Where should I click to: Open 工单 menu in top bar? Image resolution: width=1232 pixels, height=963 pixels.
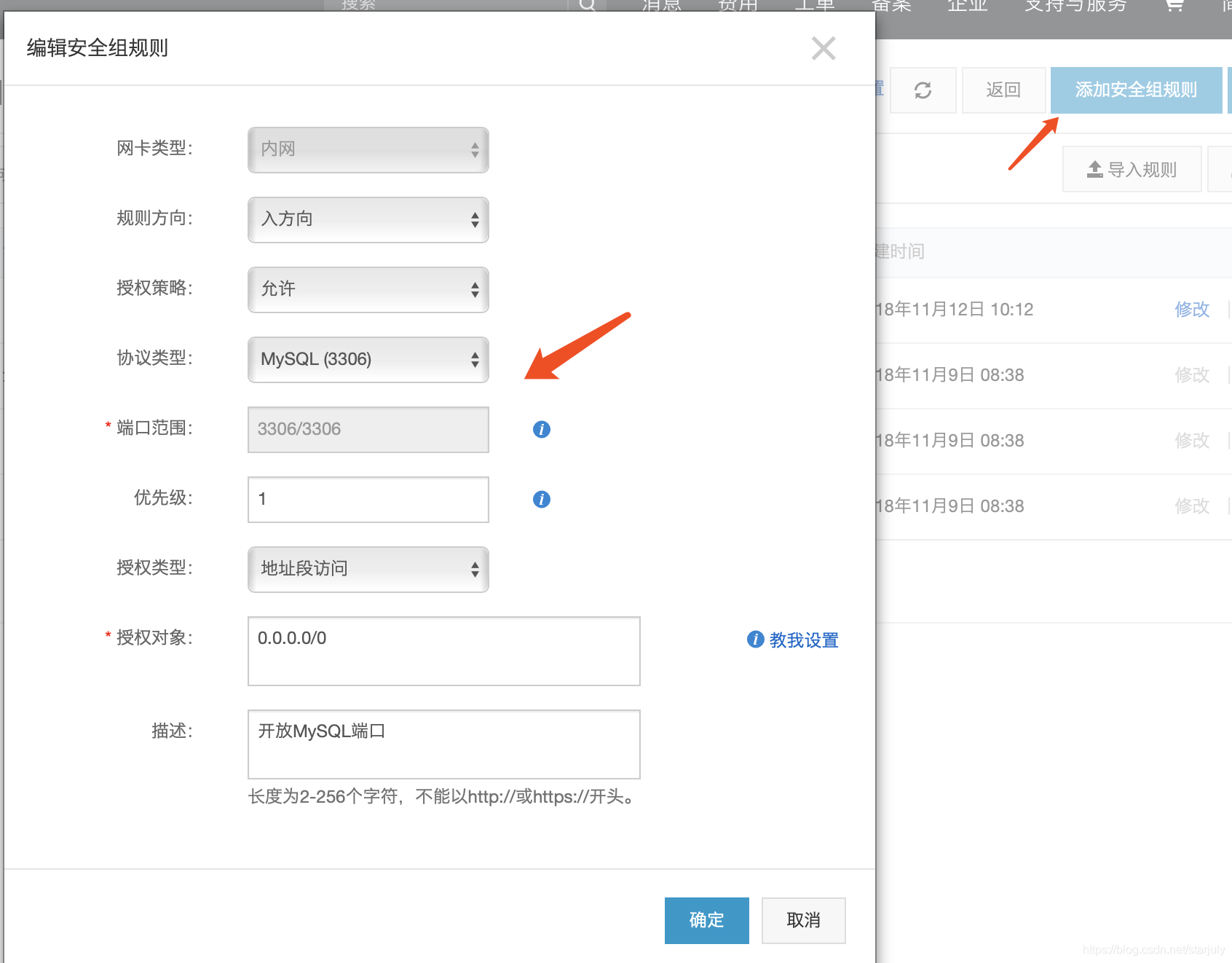coord(815,6)
